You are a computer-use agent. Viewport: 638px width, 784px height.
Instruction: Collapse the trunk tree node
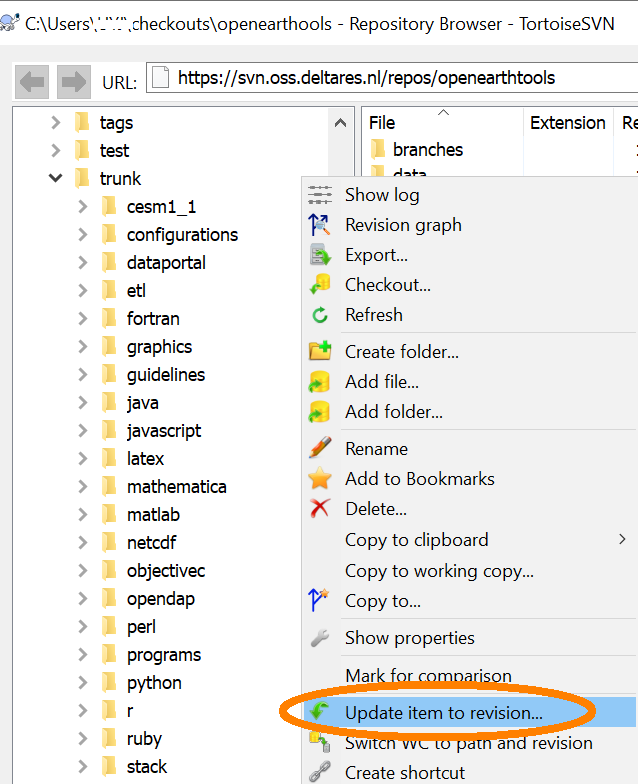coord(56,178)
